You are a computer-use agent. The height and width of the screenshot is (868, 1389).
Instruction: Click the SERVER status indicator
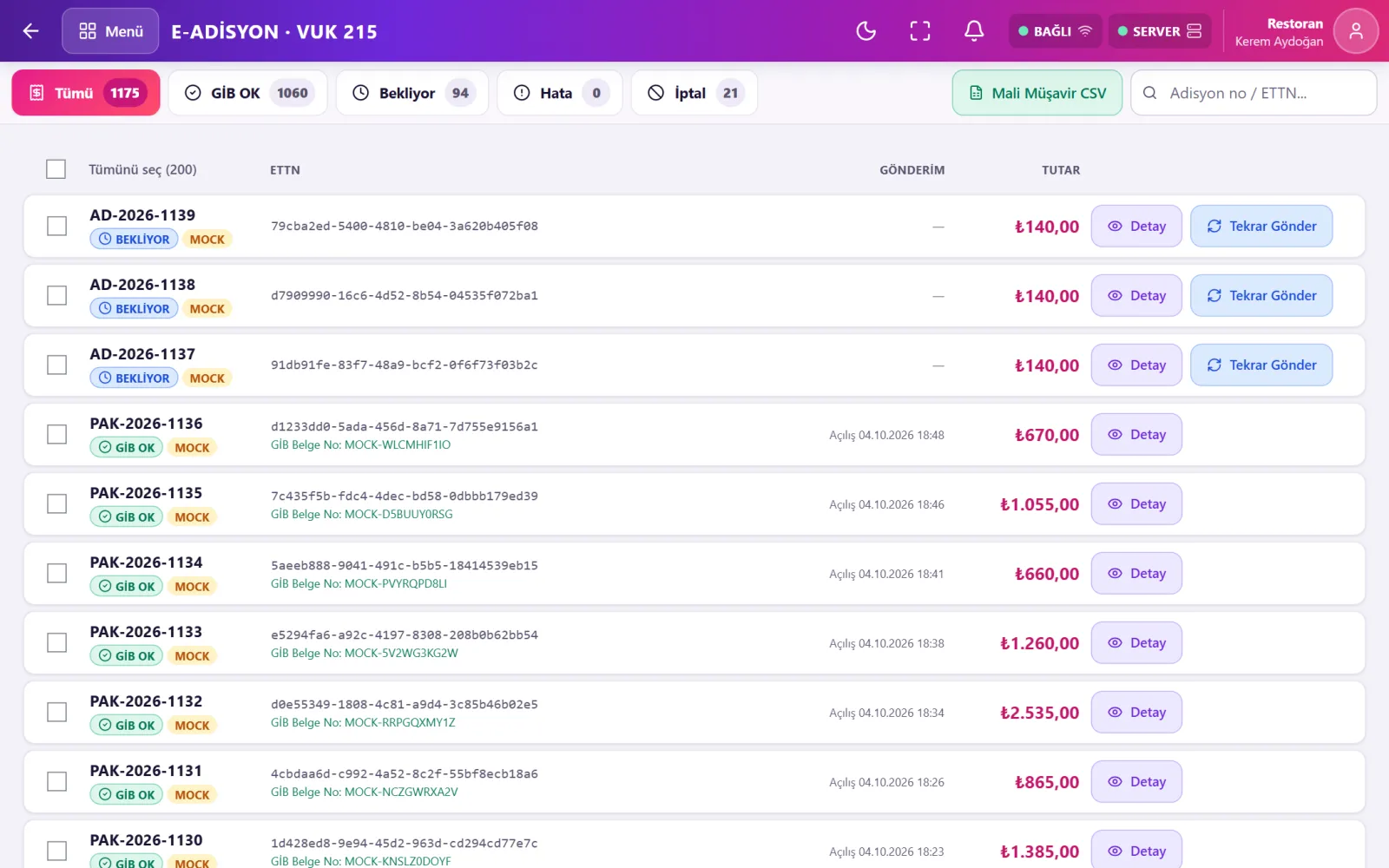(x=1159, y=31)
